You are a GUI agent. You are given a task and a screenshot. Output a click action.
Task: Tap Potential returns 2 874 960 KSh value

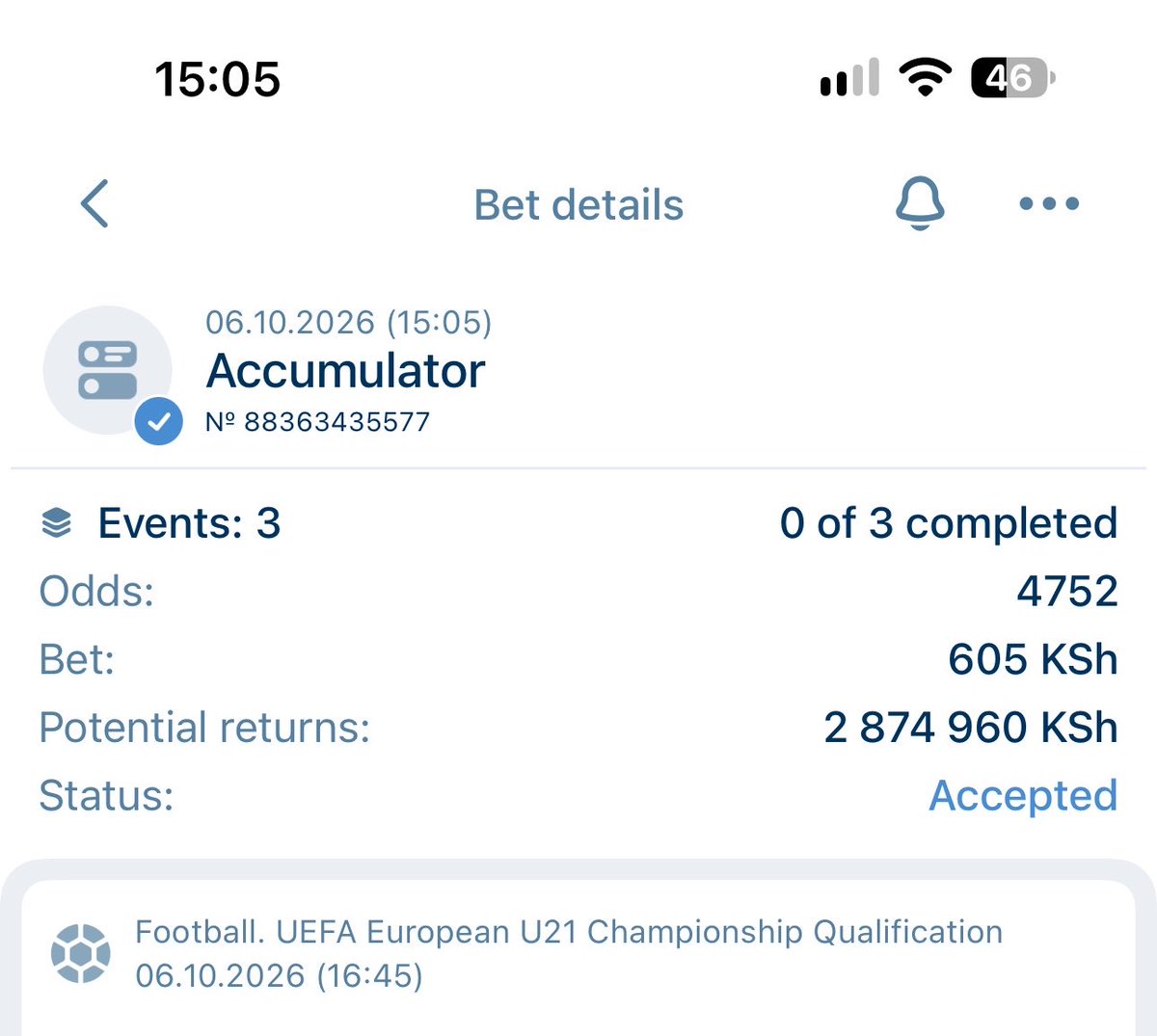click(971, 728)
